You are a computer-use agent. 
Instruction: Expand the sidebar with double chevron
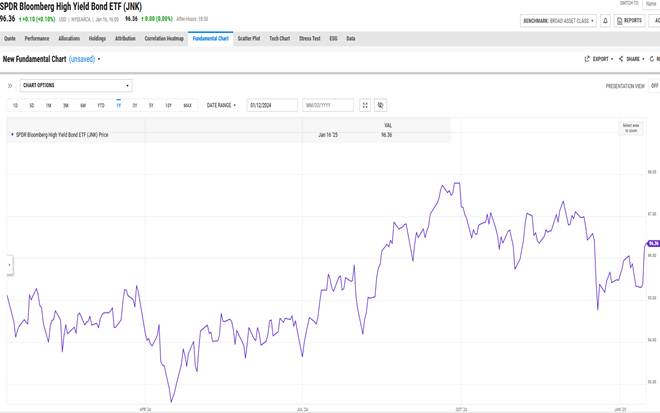(10, 85)
